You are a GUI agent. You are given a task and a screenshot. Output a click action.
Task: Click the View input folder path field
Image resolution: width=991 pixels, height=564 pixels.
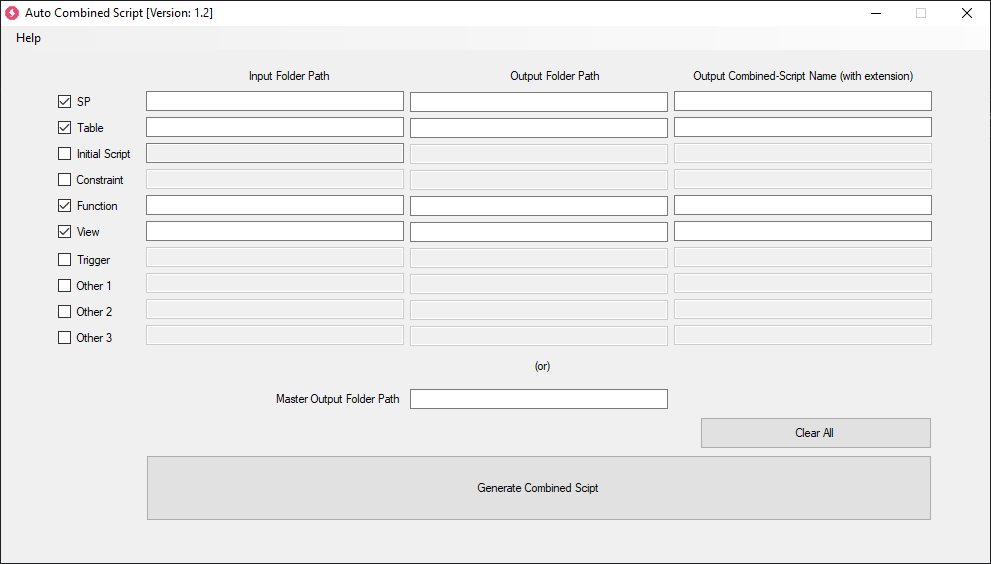pyautogui.click(x=275, y=231)
